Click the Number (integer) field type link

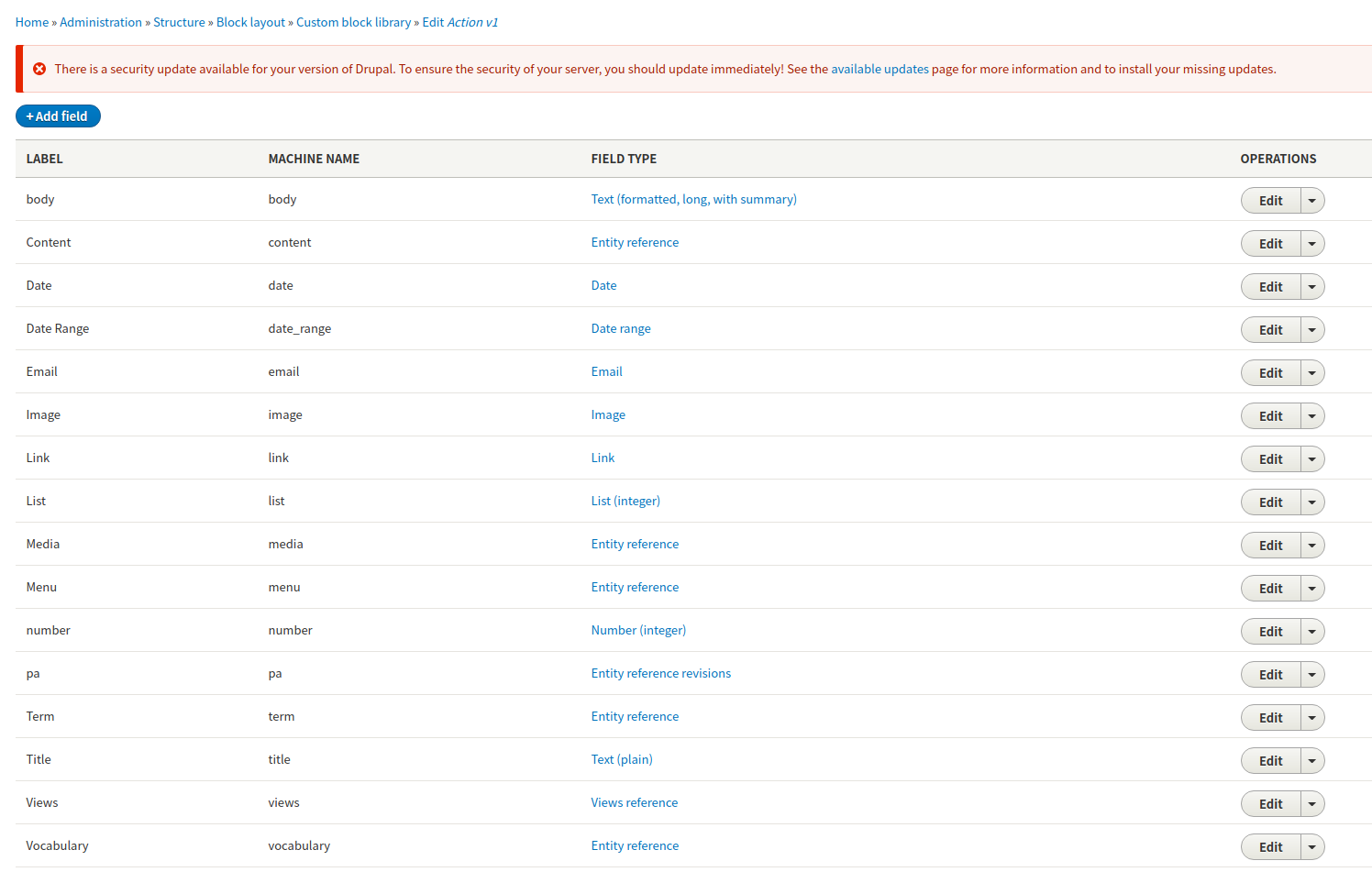pyautogui.click(x=638, y=630)
